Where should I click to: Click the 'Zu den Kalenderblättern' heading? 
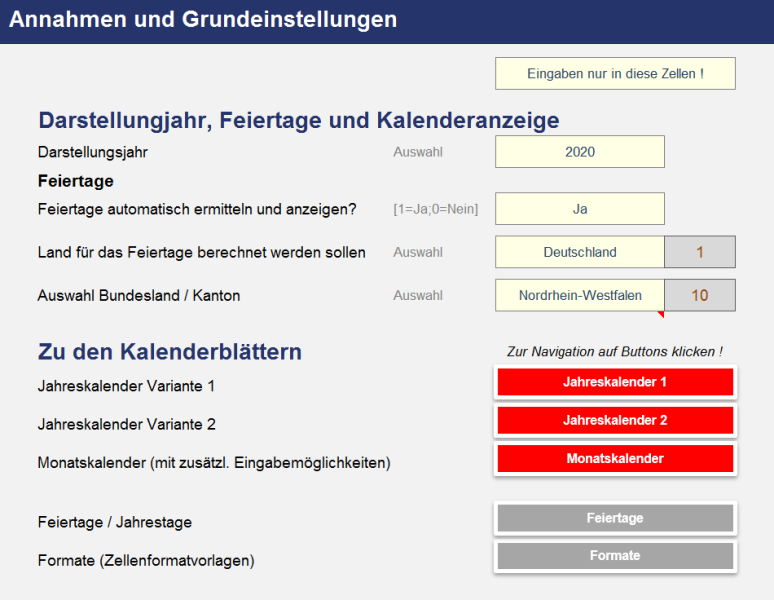(170, 352)
